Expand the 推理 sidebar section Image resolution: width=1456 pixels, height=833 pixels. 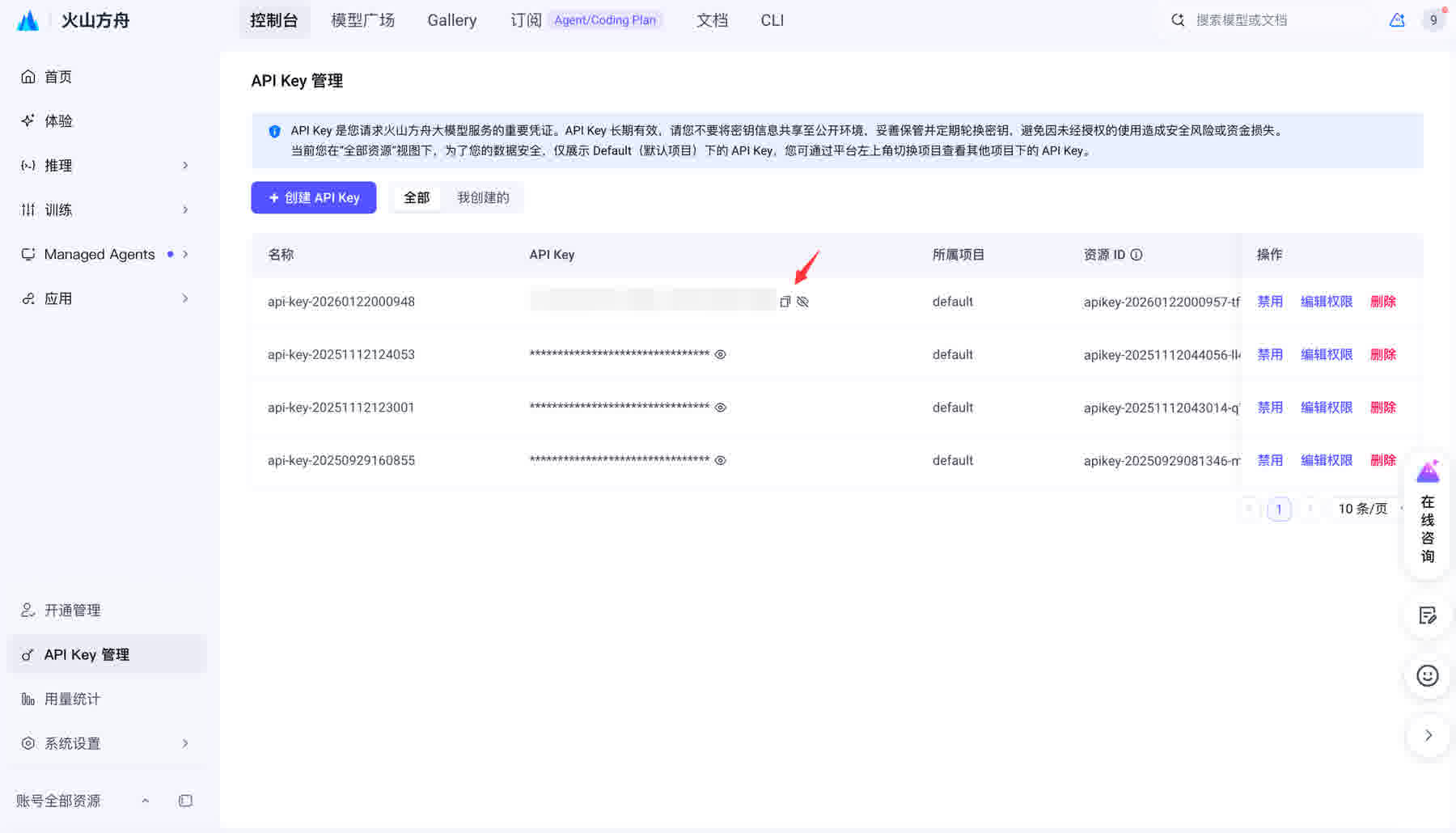107,166
